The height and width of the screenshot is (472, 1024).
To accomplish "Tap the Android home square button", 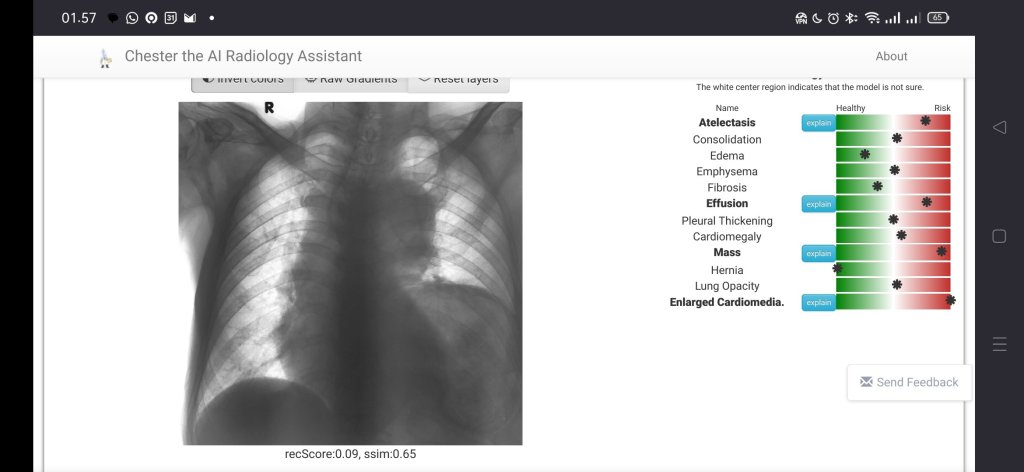I will point(998,236).
